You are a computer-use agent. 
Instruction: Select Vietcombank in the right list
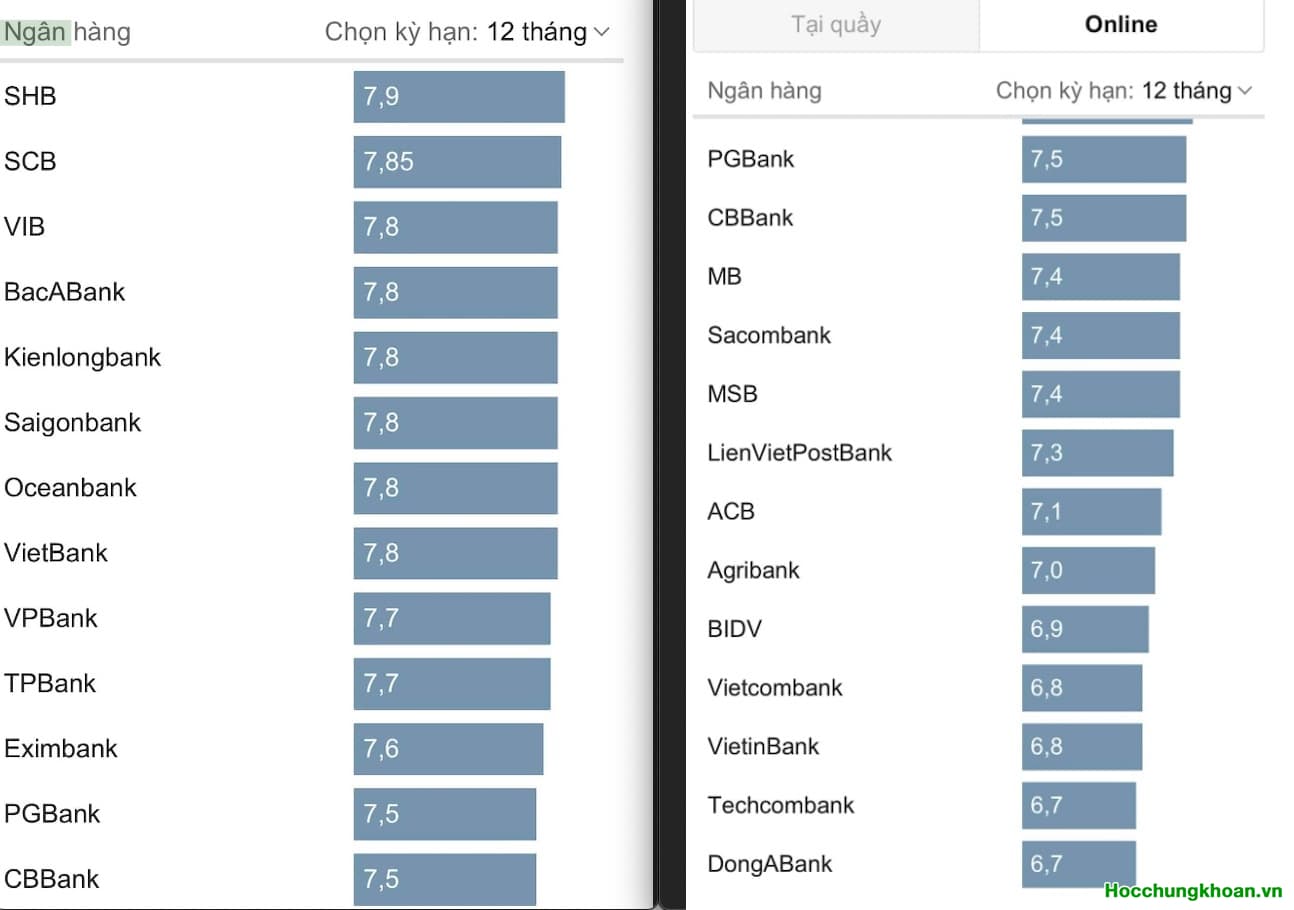pyautogui.click(x=775, y=688)
